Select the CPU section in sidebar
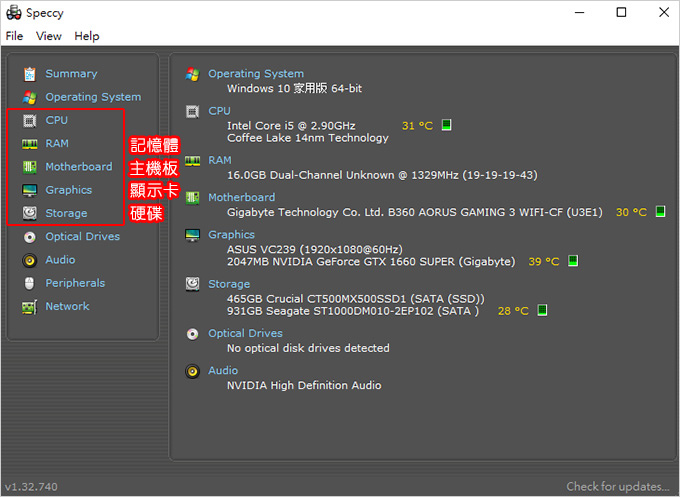Image resolution: width=680 pixels, height=497 pixels. coord(57,120)
